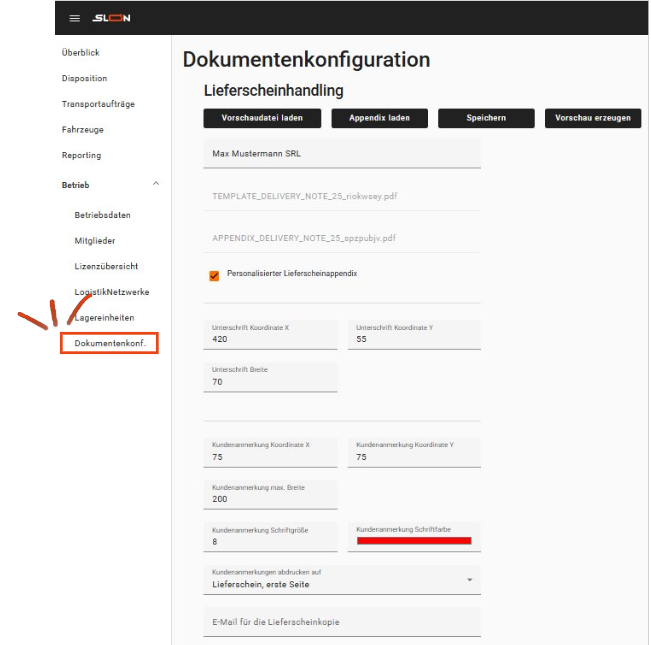This screenshot has width=651, height=645.
Task: Collapse the Betrieb sidebar section
Action: click(155, 184)
